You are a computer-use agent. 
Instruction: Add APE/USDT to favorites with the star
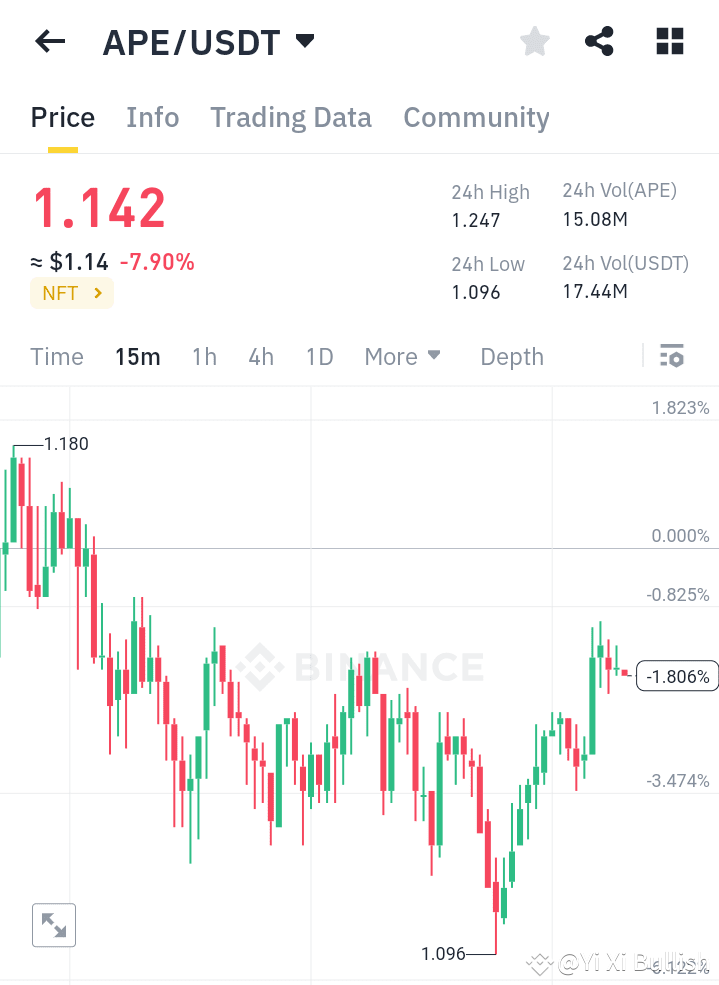coord(534,41)
